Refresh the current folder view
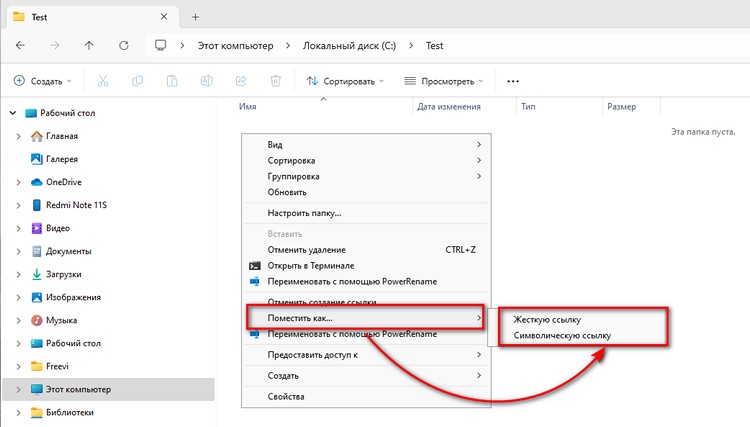This screenshot has height=427, width=750. click(124, 45)
